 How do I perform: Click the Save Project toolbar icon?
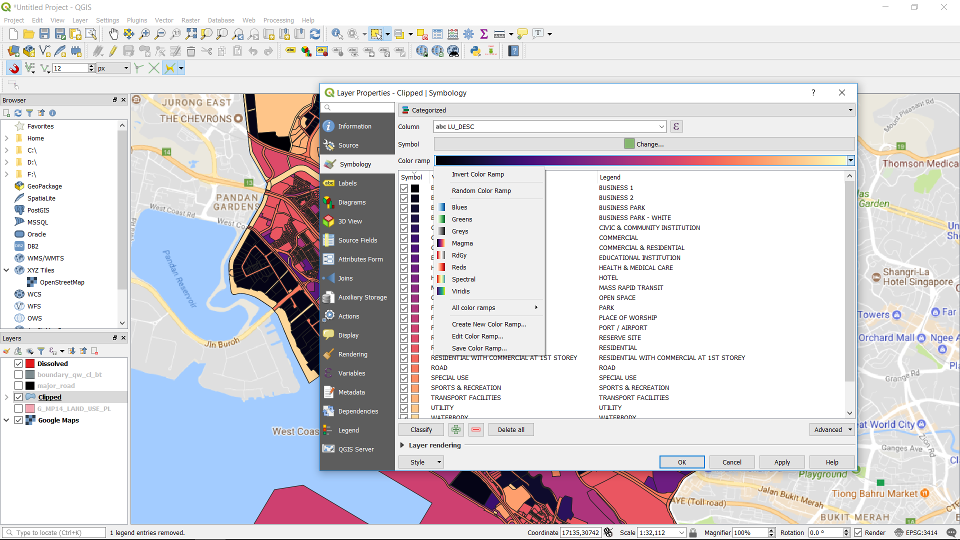coord(44,34)
